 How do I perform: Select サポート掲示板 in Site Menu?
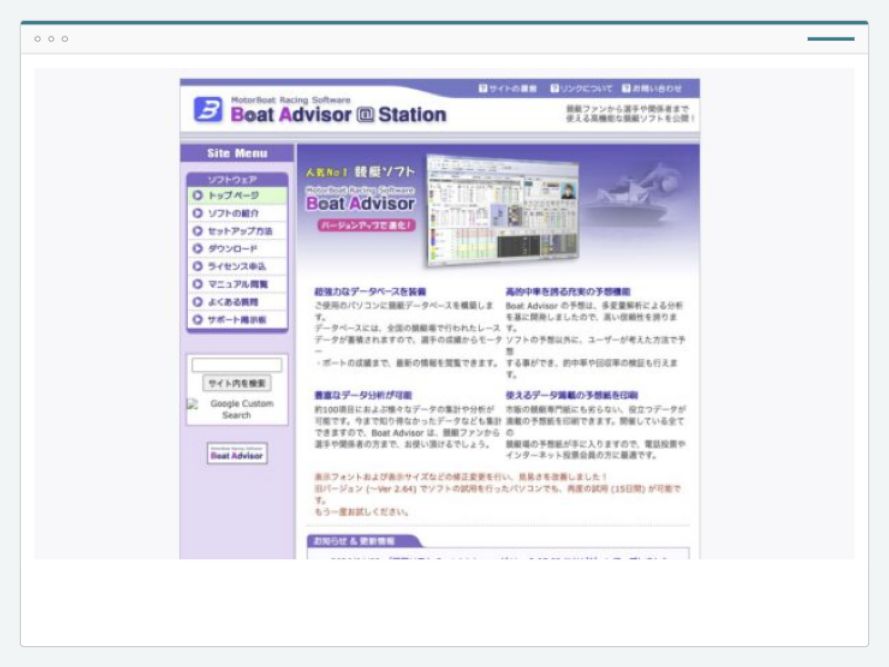pyautogui.click(x=237, y=320)
